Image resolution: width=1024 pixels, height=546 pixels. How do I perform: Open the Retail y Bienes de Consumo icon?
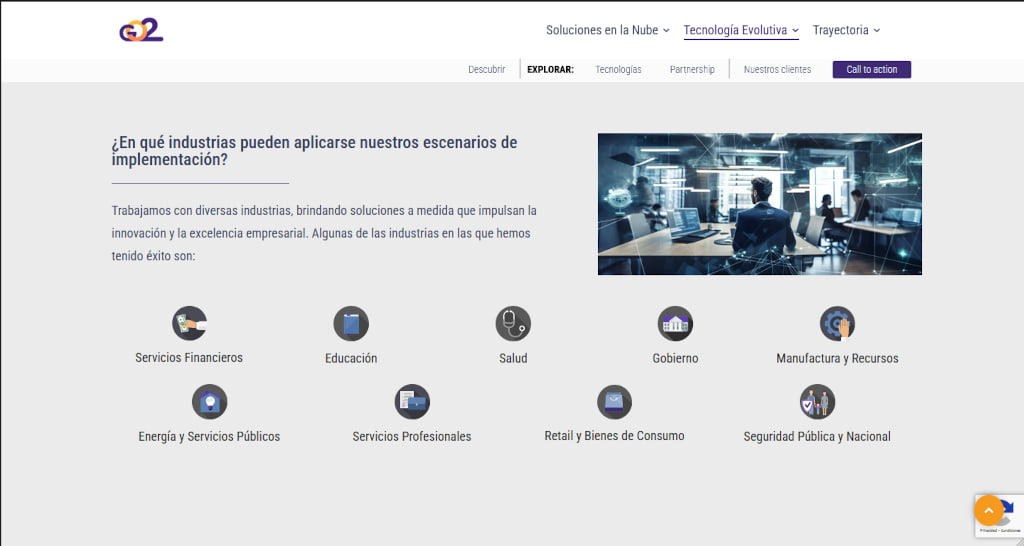[x=614, y=402]
